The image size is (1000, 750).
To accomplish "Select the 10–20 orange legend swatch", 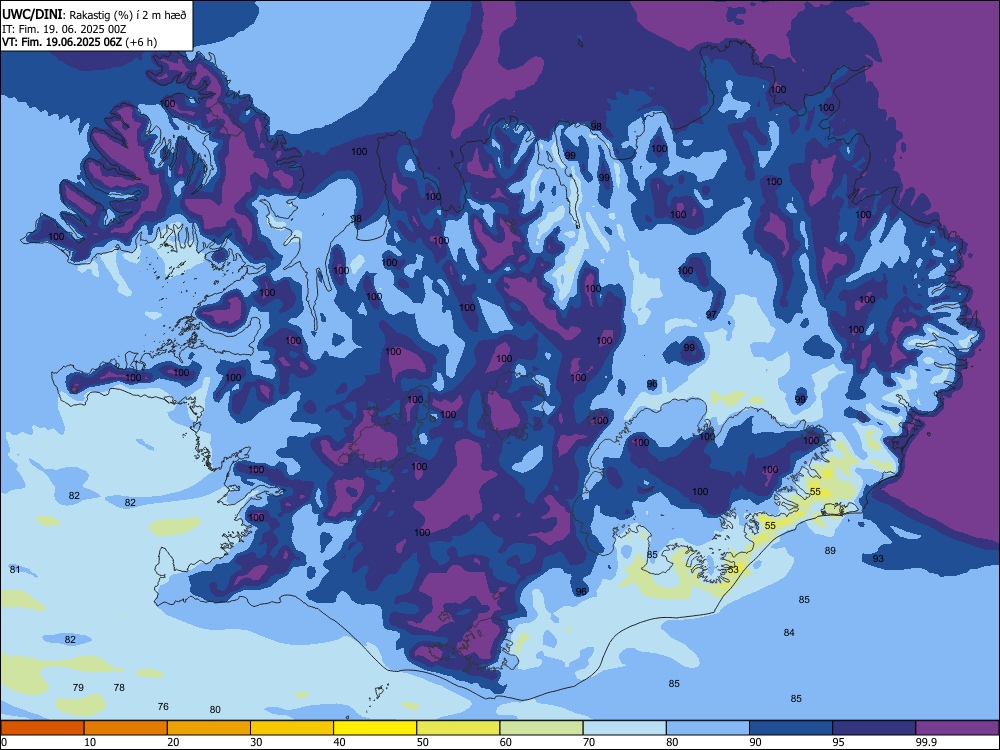I will [126, 728].
